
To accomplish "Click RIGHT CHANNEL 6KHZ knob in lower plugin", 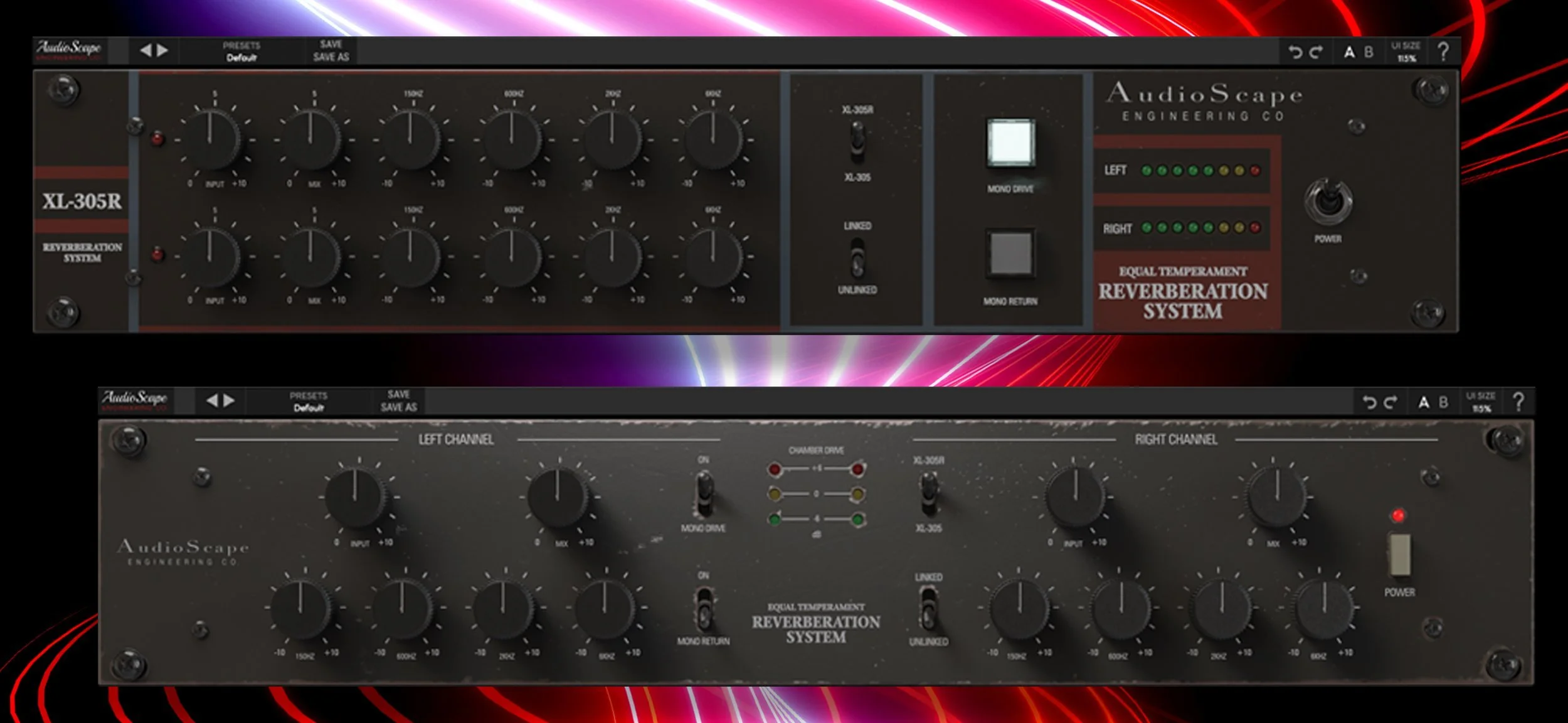I will (x=1323, y=608).
